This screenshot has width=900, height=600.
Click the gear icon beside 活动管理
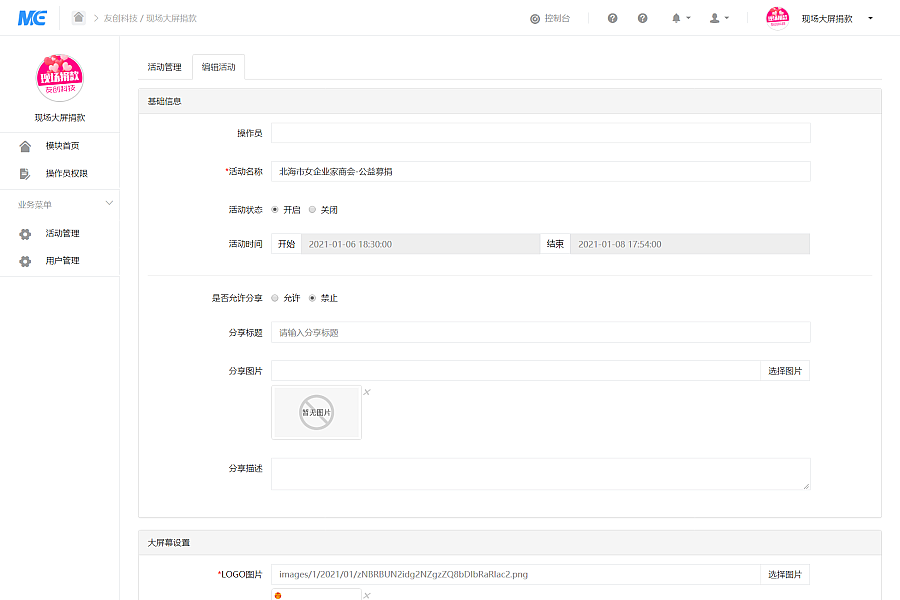[25, 234]
